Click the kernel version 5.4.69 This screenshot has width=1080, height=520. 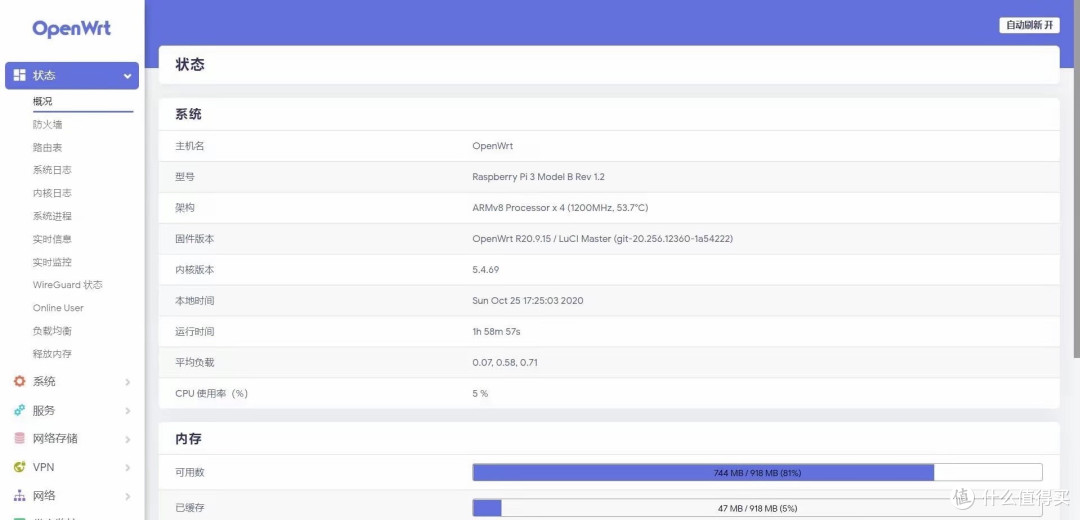[x=486, y=270]
